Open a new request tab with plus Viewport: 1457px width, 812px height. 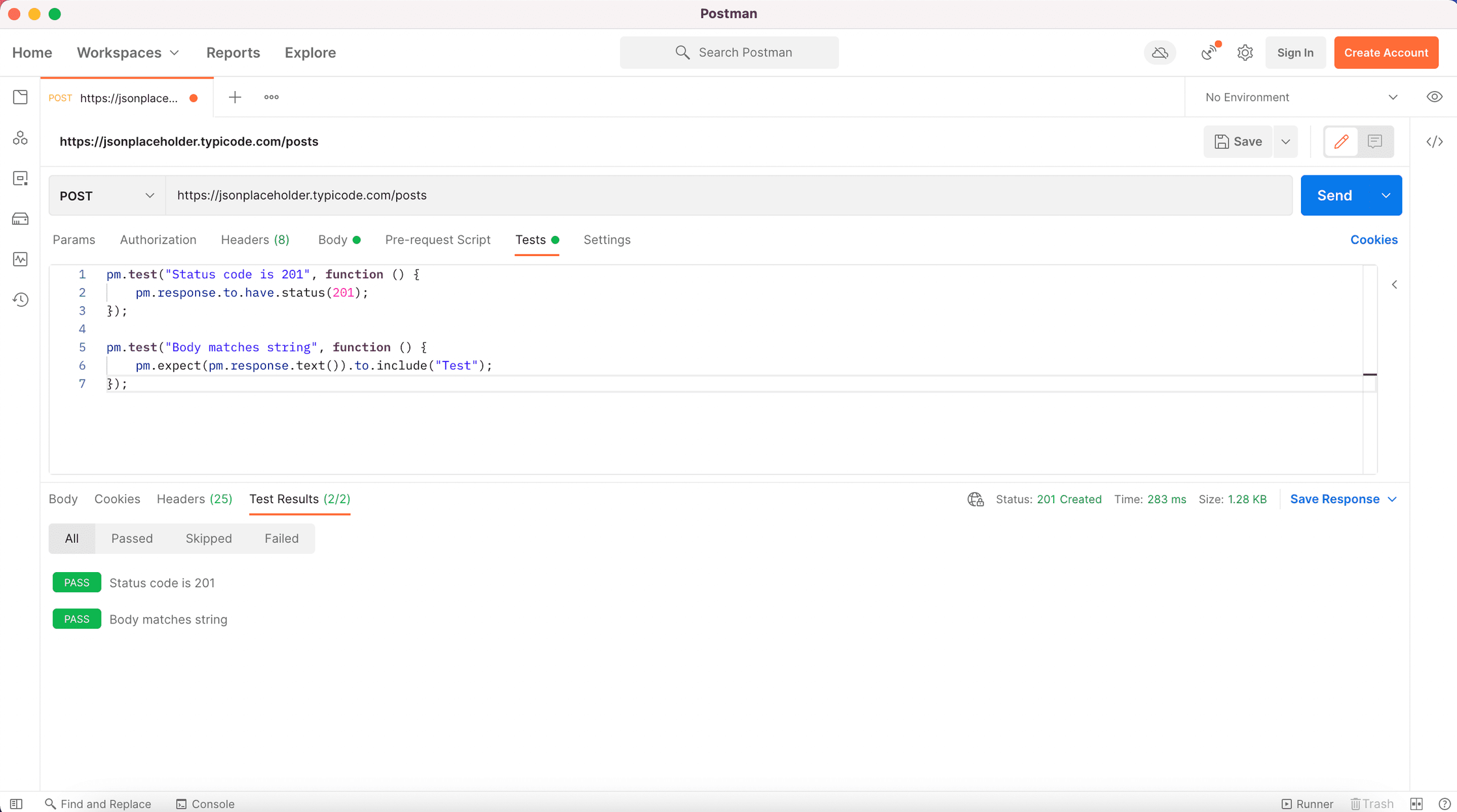235,97
